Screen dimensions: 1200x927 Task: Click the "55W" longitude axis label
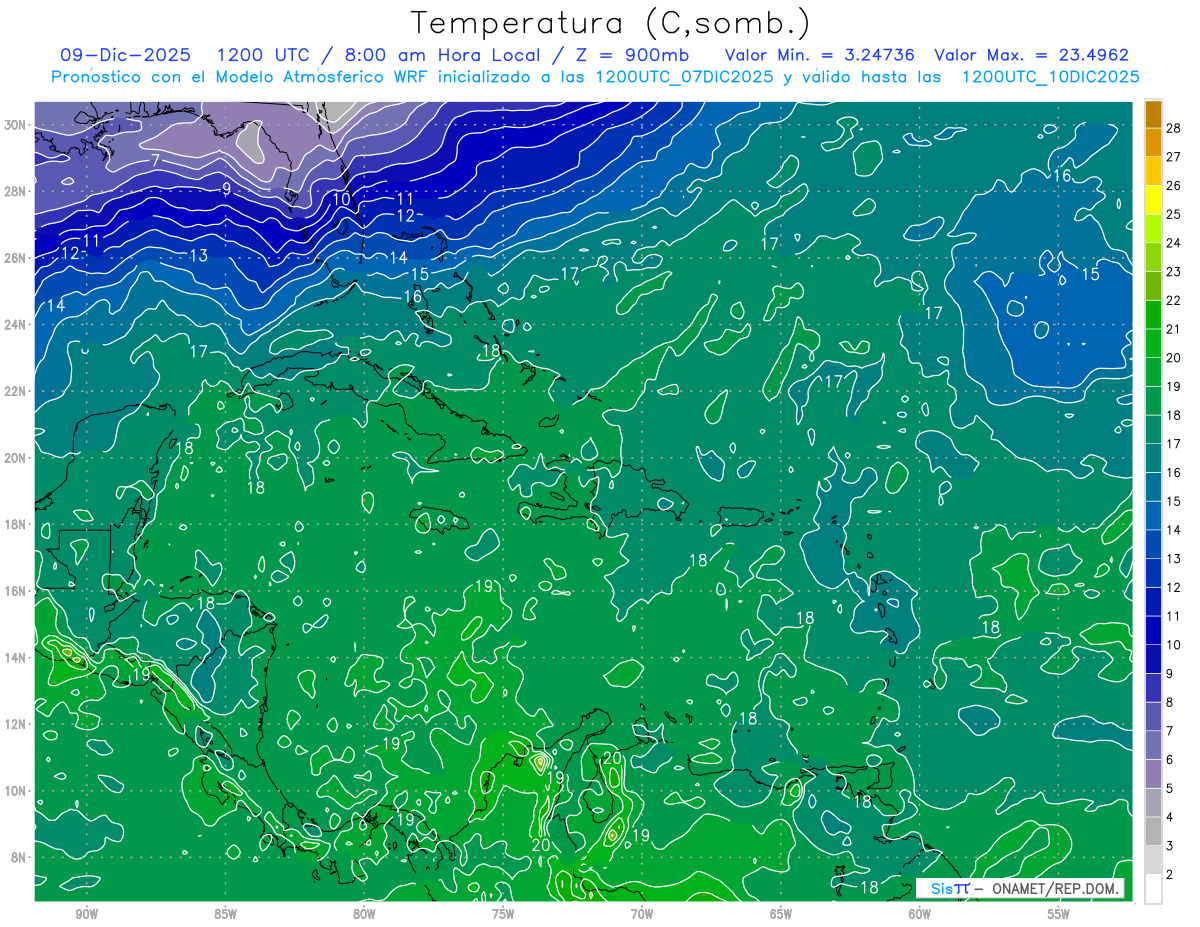tap(1059, 913)
